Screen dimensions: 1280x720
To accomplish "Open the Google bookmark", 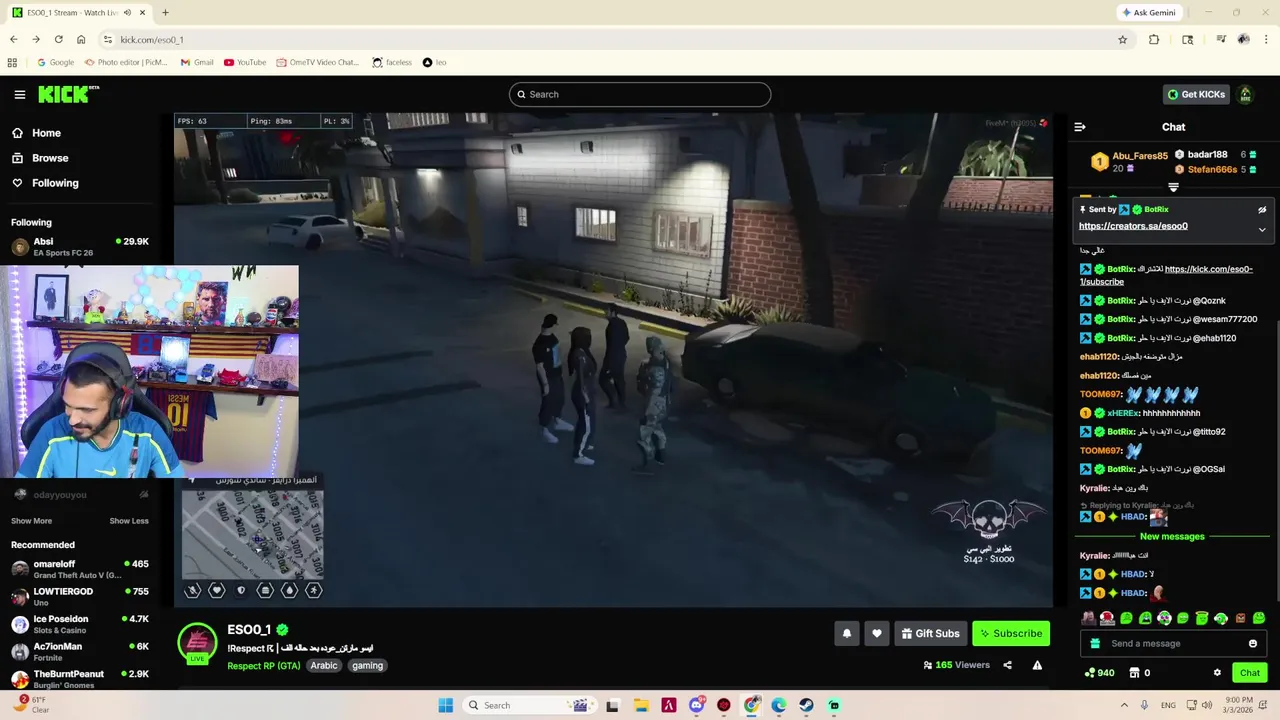I will 56,62.
